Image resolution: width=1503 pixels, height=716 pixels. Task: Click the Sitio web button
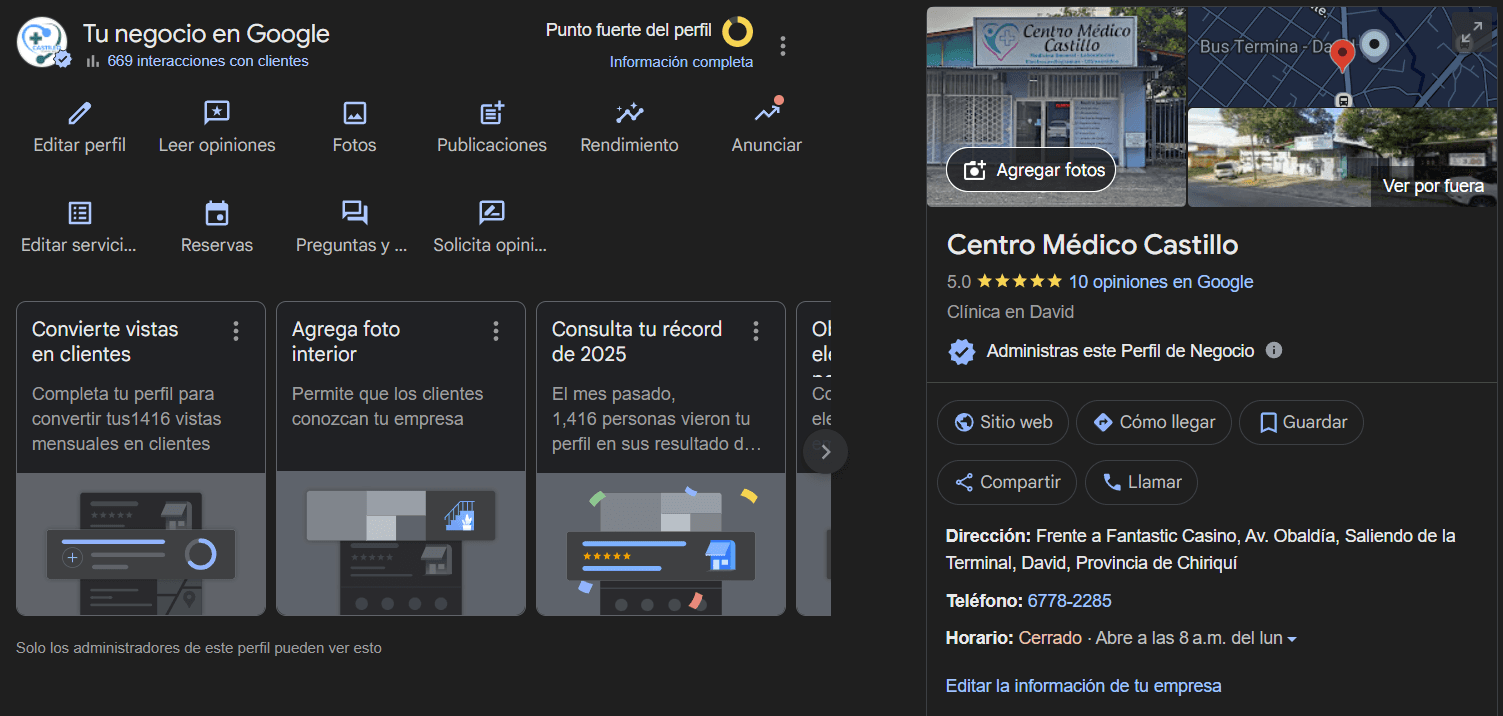[x=1003, y=422]
